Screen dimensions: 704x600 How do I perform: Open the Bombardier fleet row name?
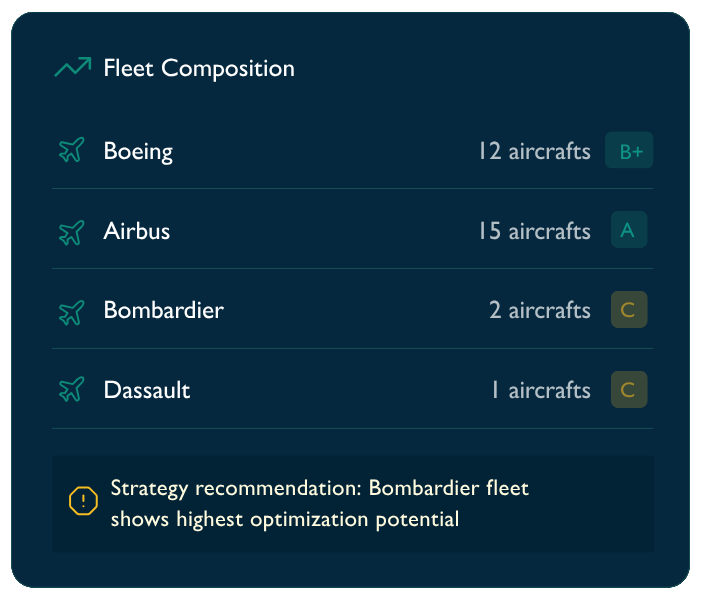[x=164, y=310]
